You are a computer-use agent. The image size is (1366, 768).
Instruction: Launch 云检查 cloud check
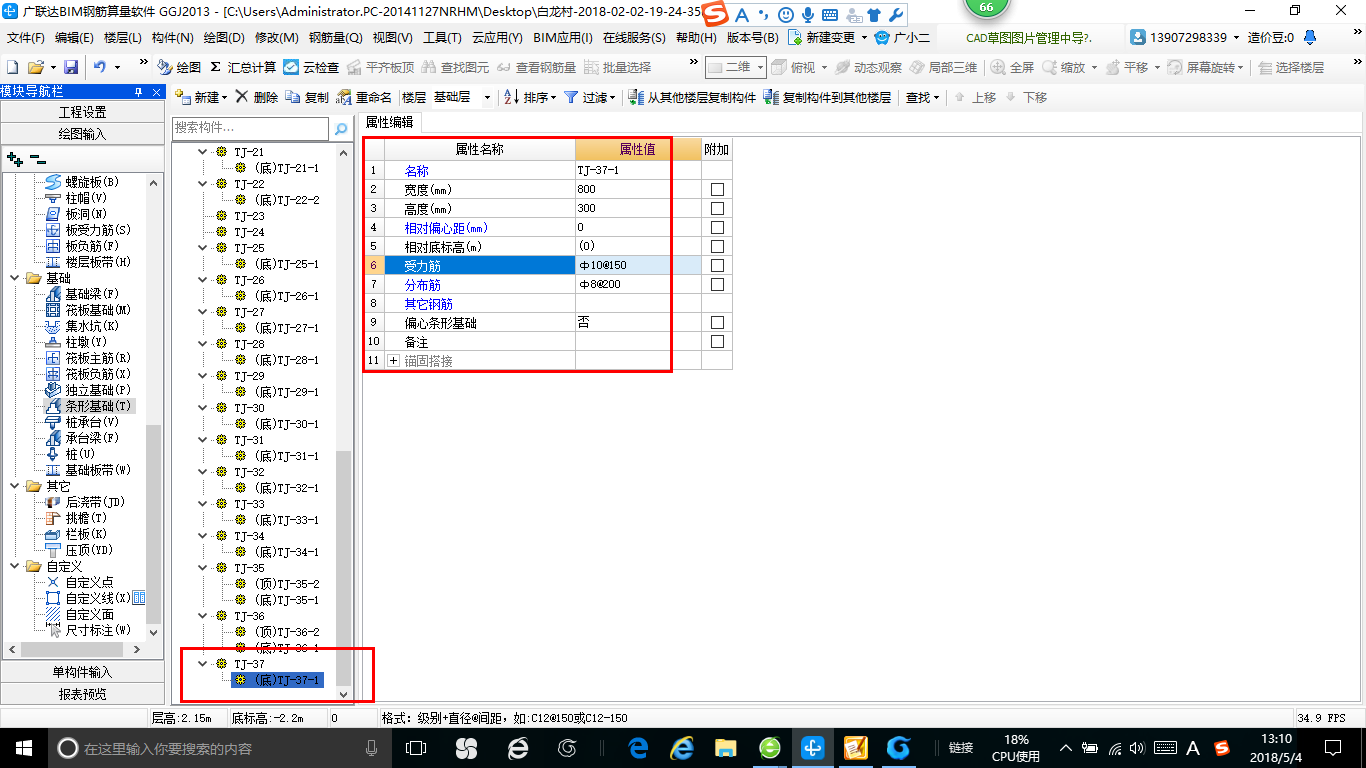pos(311,67)
